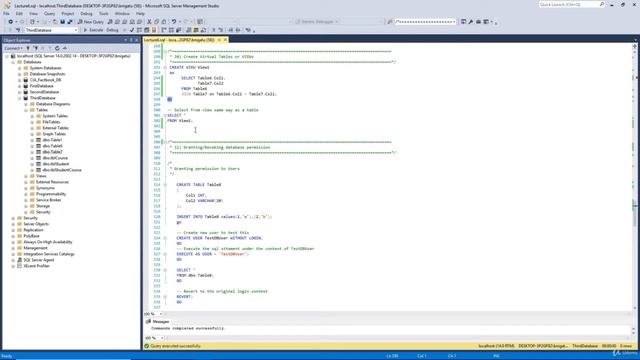Click the Undo arrow icon

tap(174, 22)
